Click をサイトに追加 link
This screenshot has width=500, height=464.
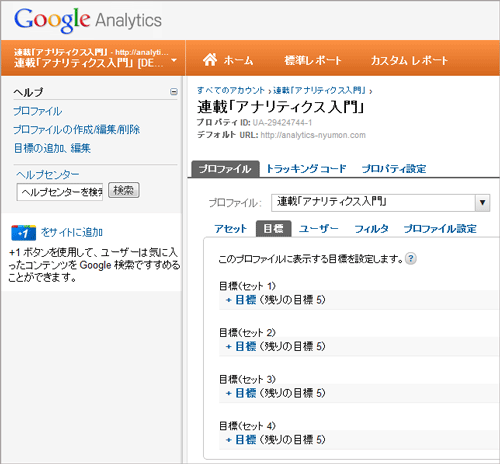(72, 232)
